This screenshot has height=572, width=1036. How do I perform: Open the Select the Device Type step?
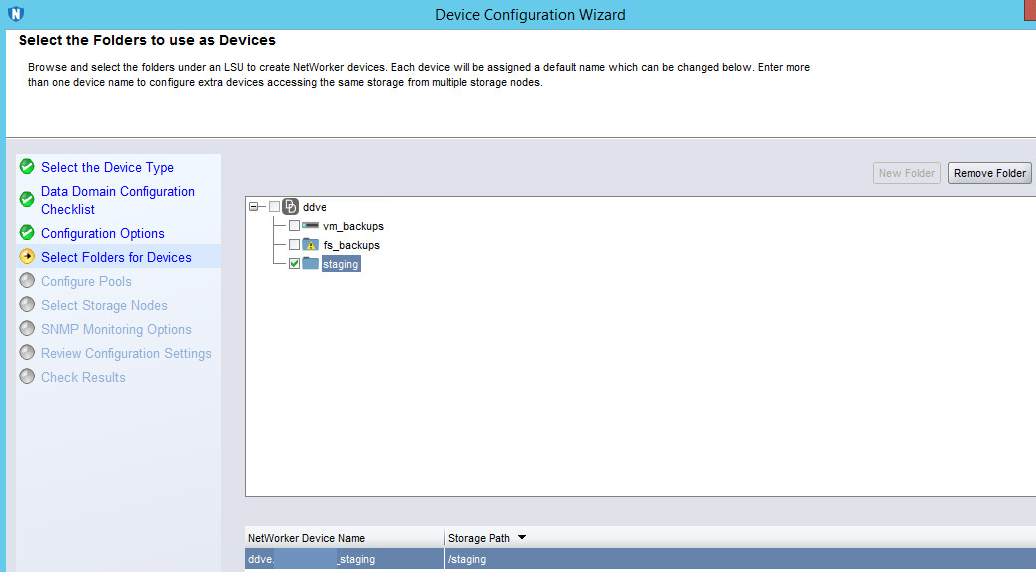(x=107, y=167)
